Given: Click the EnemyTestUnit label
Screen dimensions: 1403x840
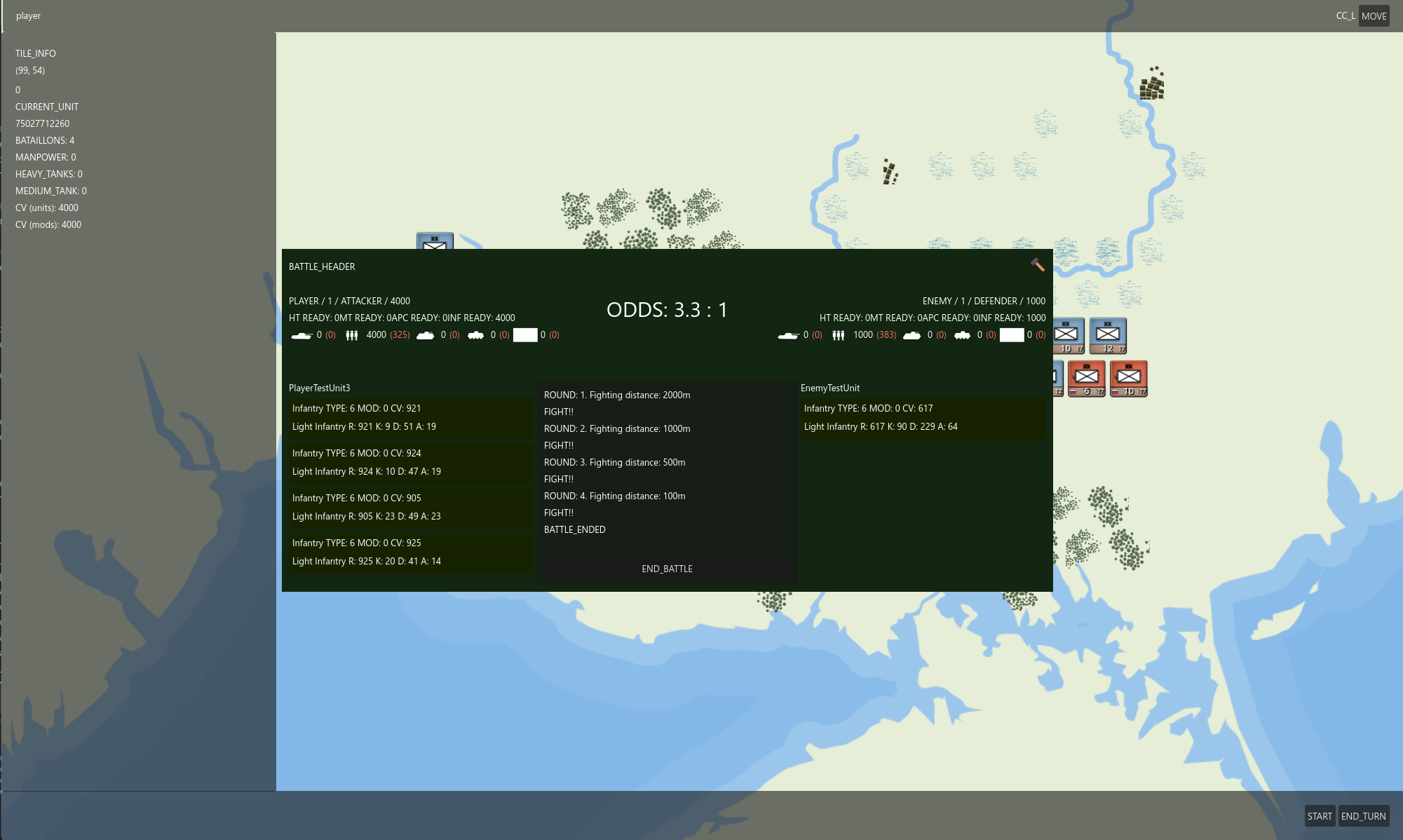Looking at the screenshot, I should coord(830,388).
